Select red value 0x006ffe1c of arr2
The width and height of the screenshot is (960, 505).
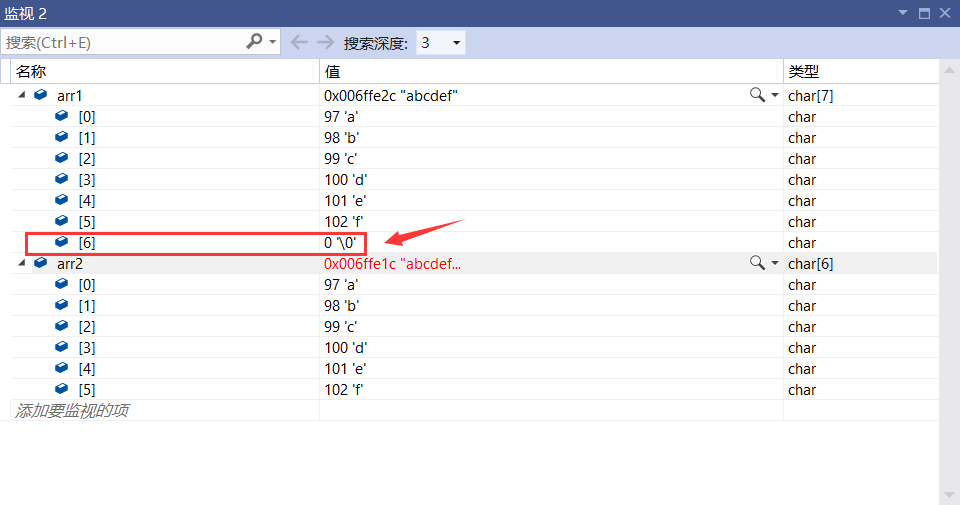[x=392, y=264]
